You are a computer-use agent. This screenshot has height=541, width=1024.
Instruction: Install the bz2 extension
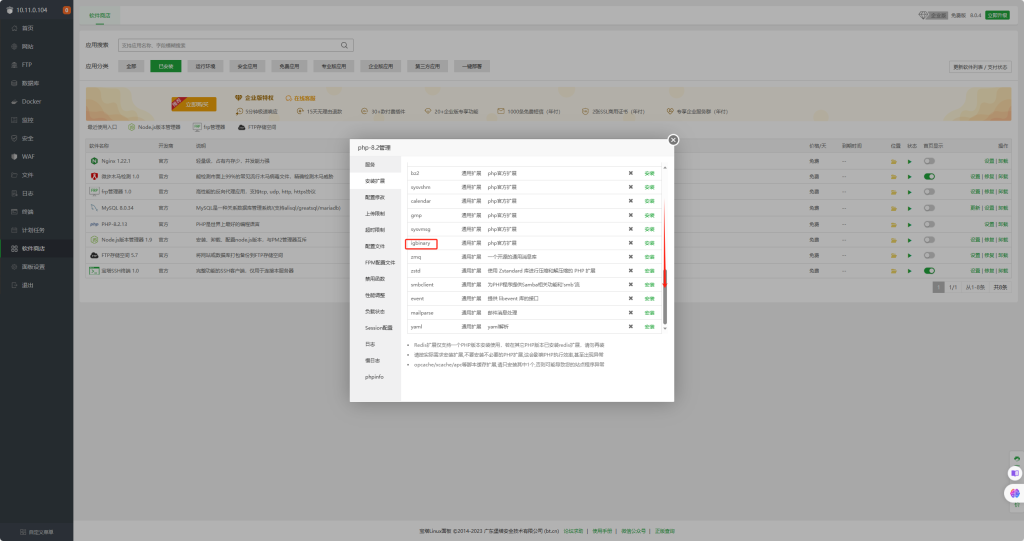pos(649,174)
